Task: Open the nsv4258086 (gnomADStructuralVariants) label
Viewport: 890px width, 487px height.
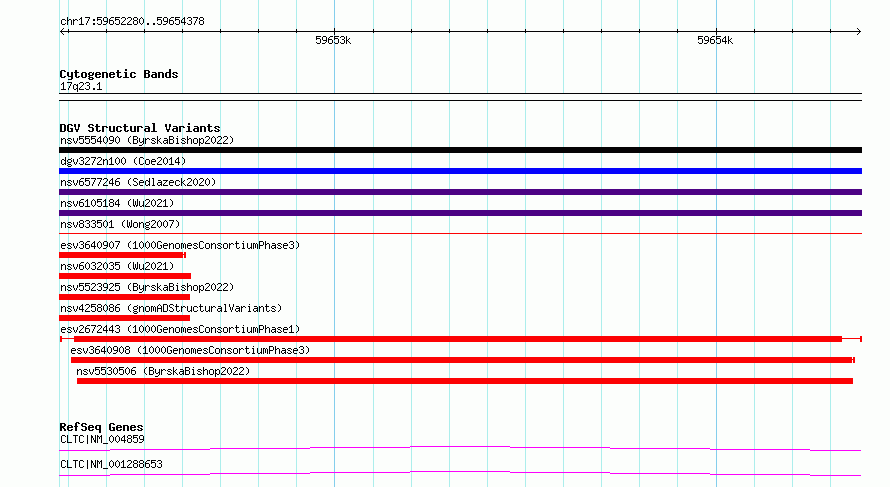Action: point(171,308)
